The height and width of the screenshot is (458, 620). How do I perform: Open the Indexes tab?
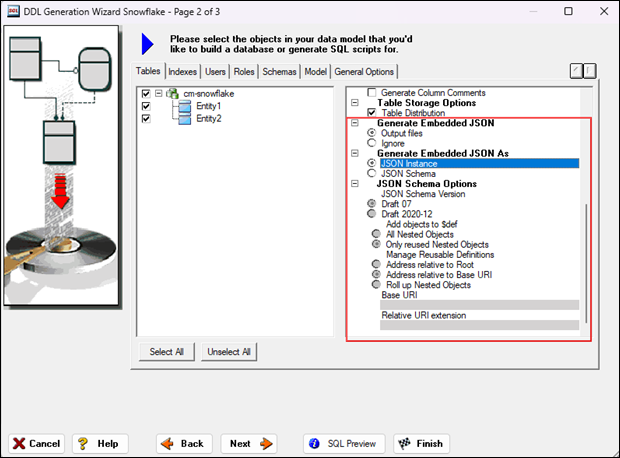(x=183, y=72)
